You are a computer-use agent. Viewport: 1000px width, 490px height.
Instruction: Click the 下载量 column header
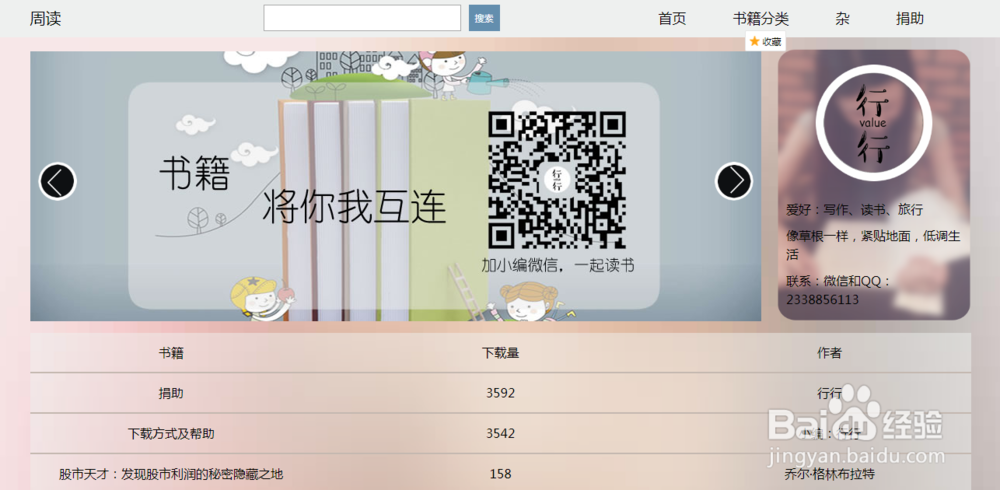coord(501,353)
